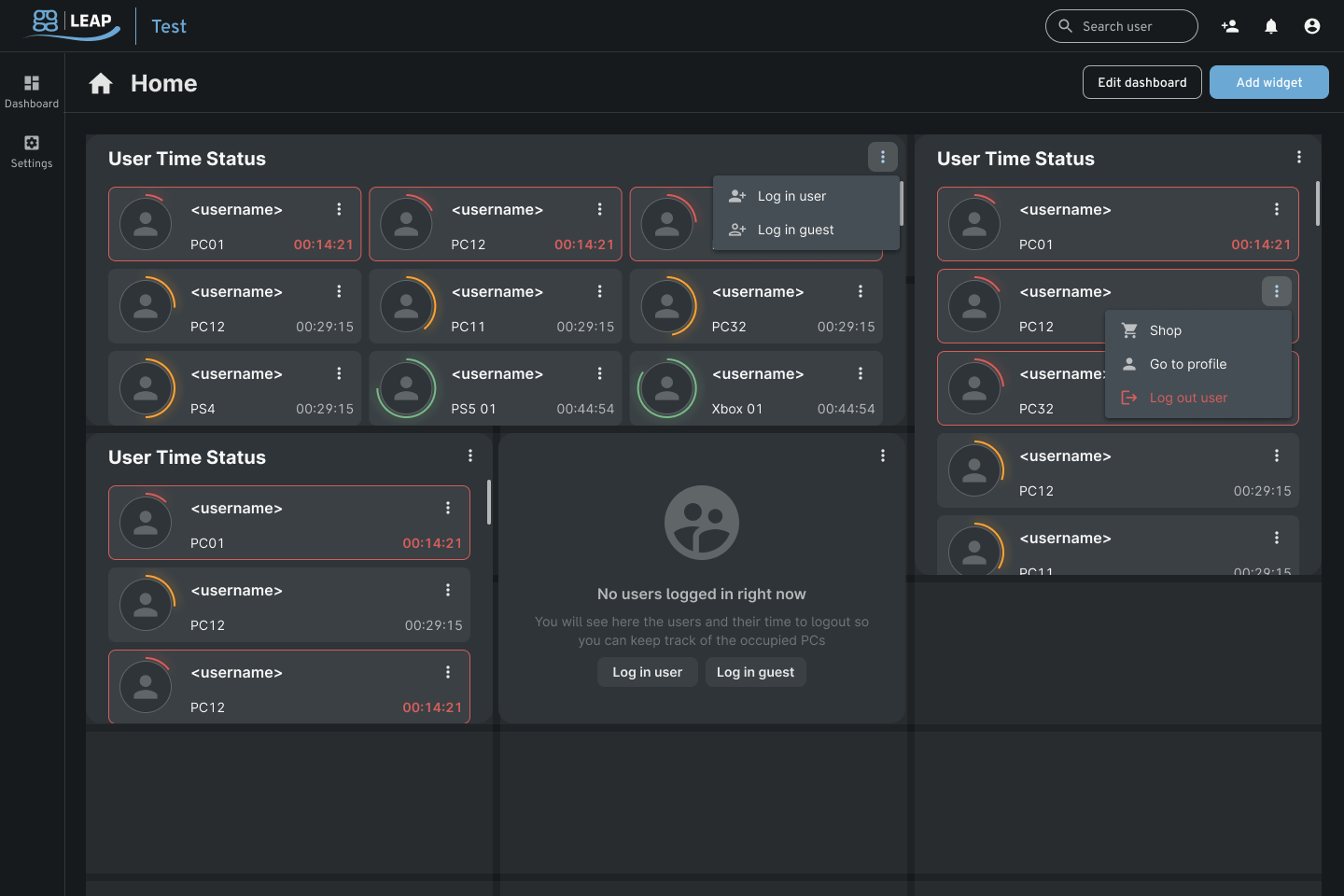The height and width of the screenshot is (896, 1344).
Task: Open the kebab menu on the Xbox 01 card
Action: pos(861,373)
